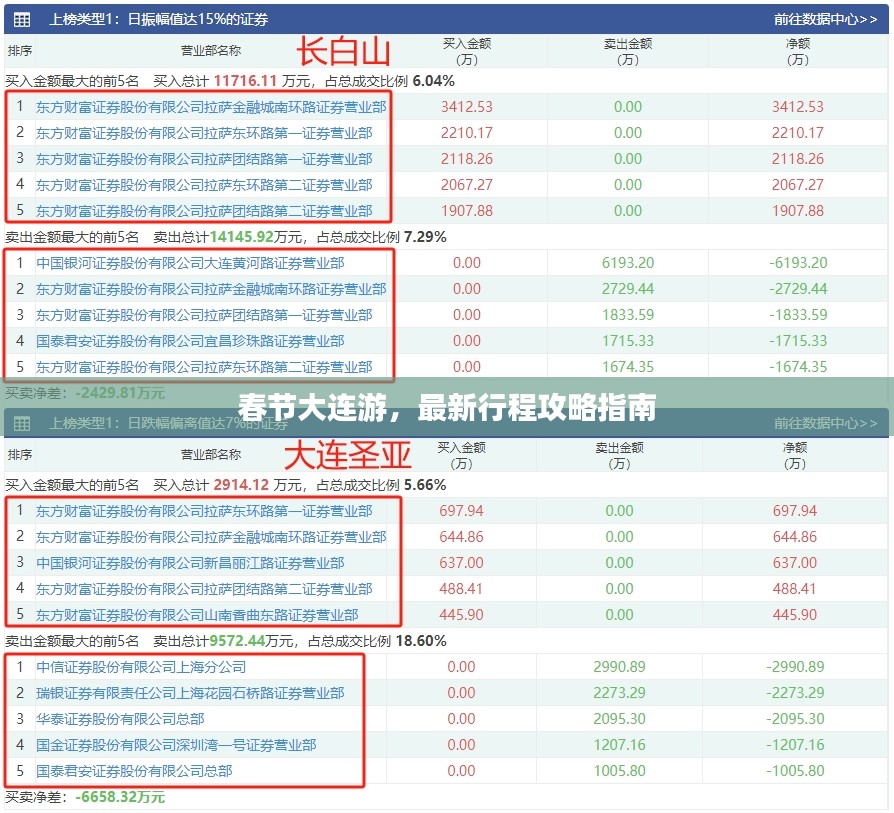Click 净额(万) header in 日振幅值达15% table
This screenshot has width=894, height=813.
798,52
